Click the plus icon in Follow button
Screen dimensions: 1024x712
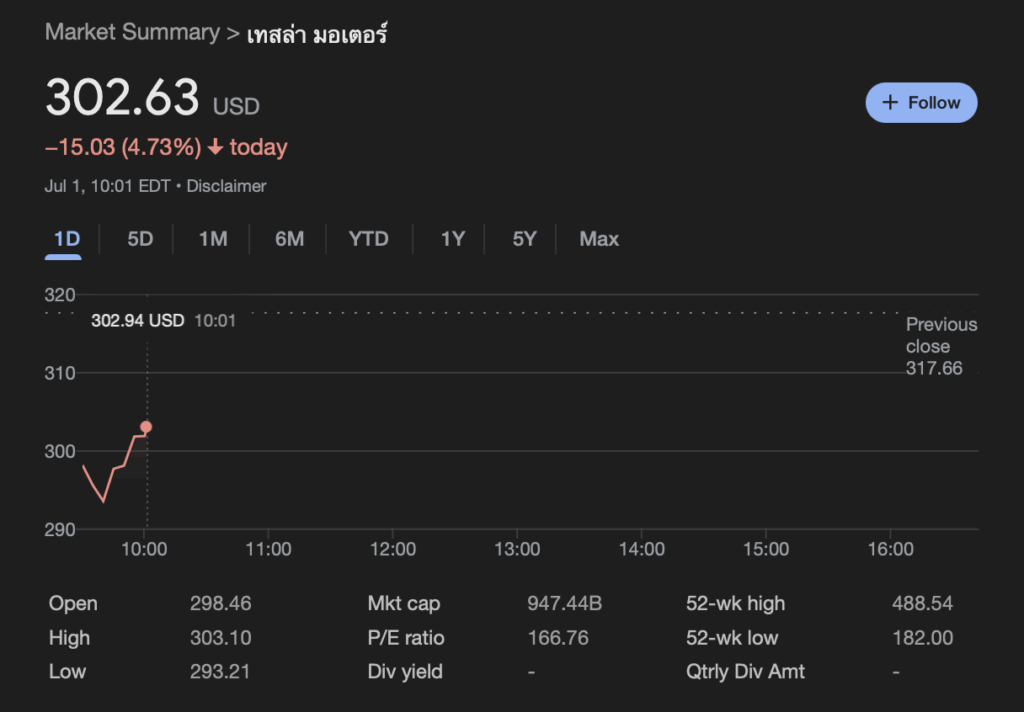click(890, 103)
